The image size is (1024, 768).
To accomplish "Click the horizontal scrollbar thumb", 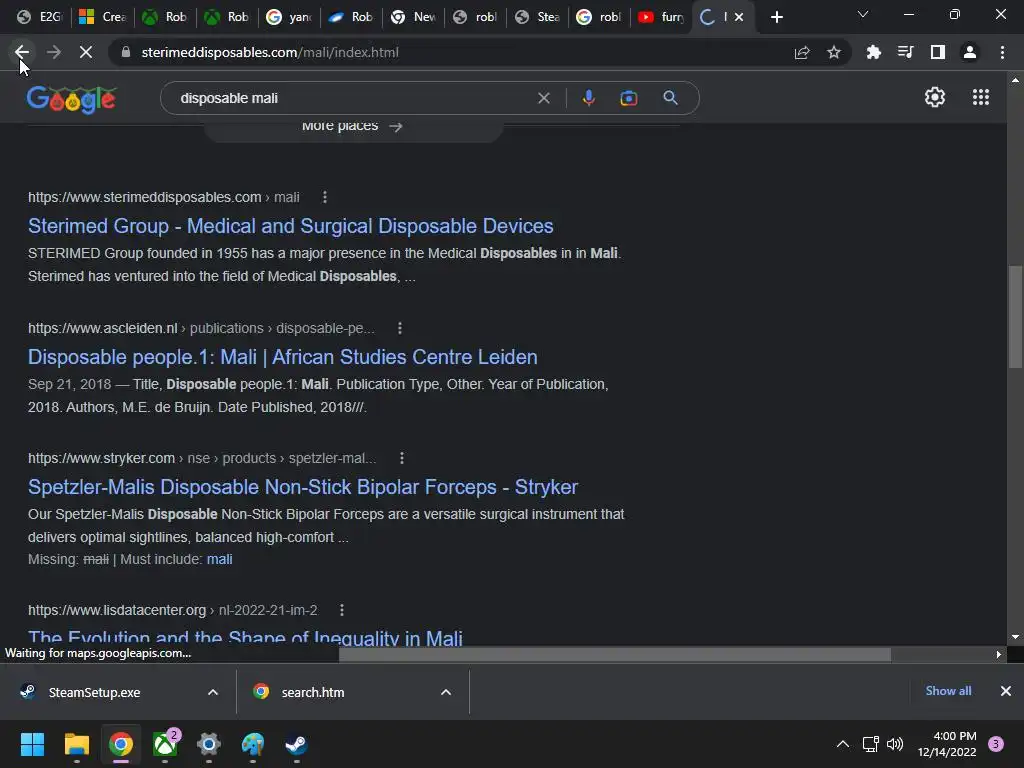I will pyautogui.click(x=615, y=654).
